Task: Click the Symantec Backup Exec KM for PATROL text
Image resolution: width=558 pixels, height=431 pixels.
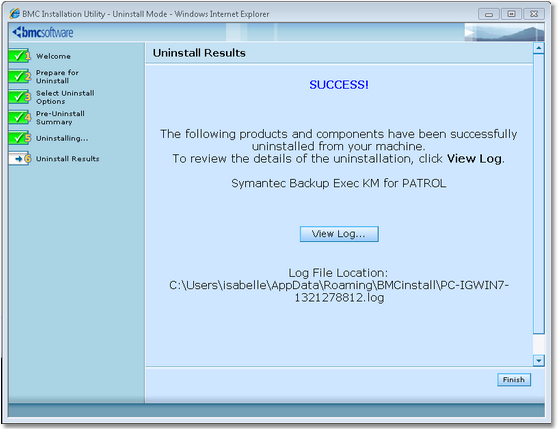Action: point(339,183)
